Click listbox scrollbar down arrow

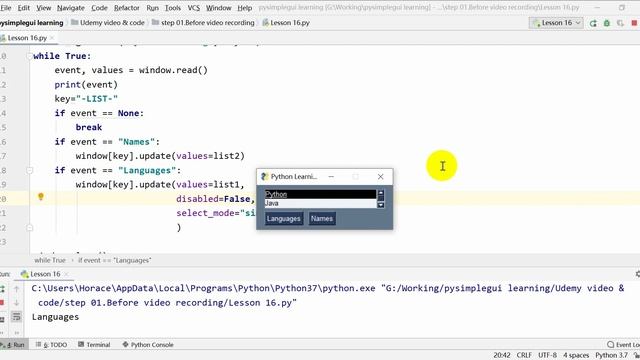[x=381, y=204]
